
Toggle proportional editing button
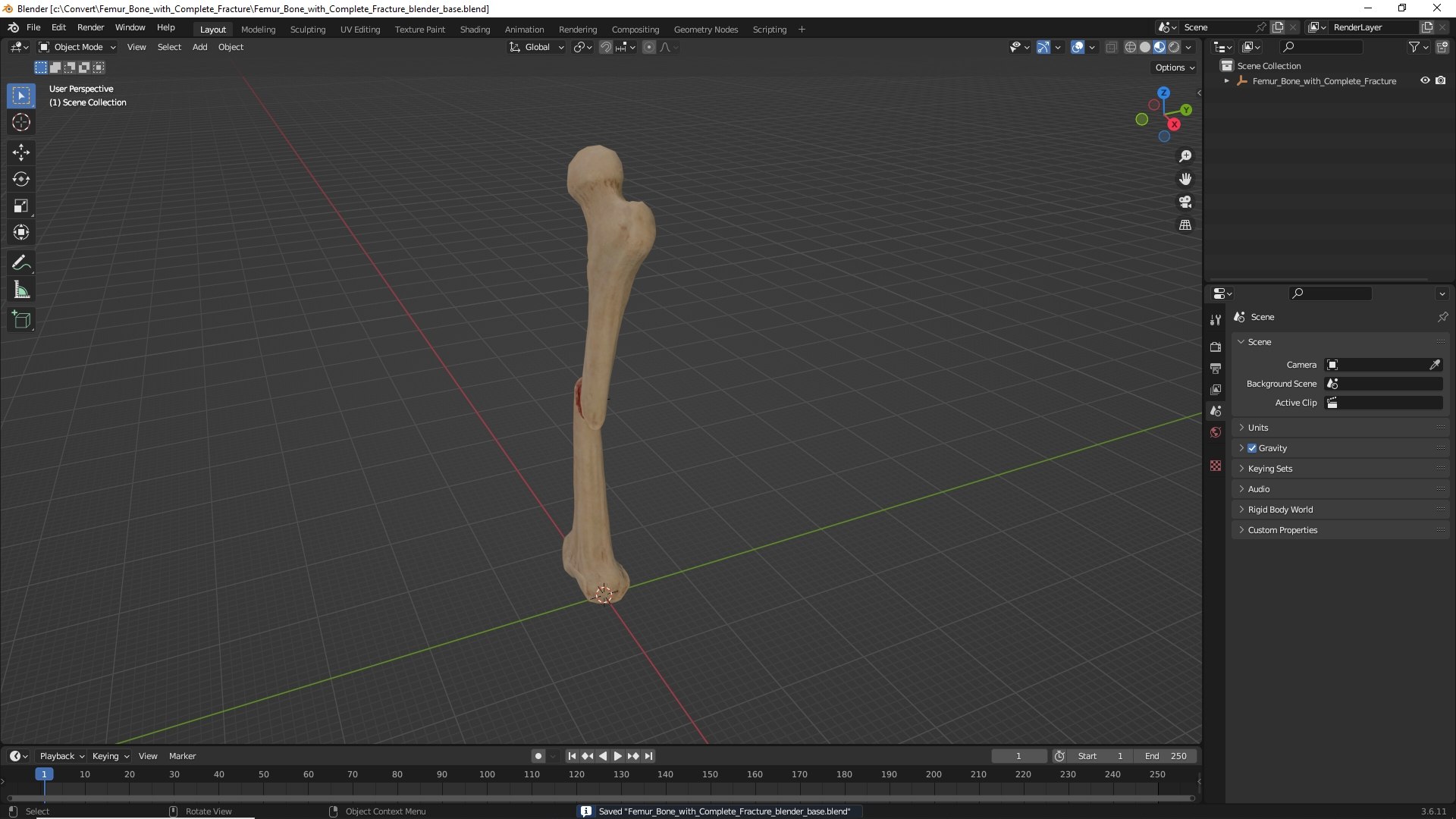[x=649, y=47]
